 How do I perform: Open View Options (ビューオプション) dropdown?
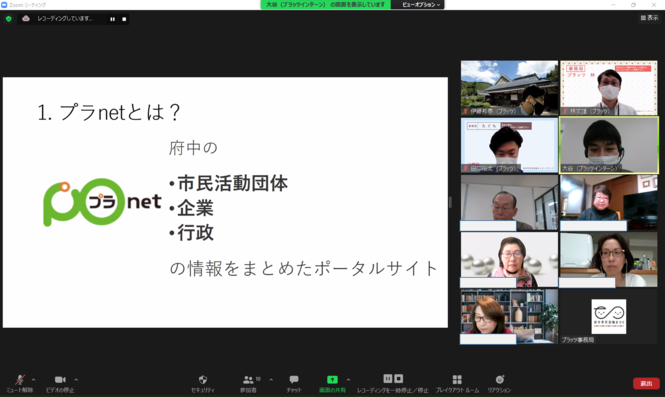[421, 5]
